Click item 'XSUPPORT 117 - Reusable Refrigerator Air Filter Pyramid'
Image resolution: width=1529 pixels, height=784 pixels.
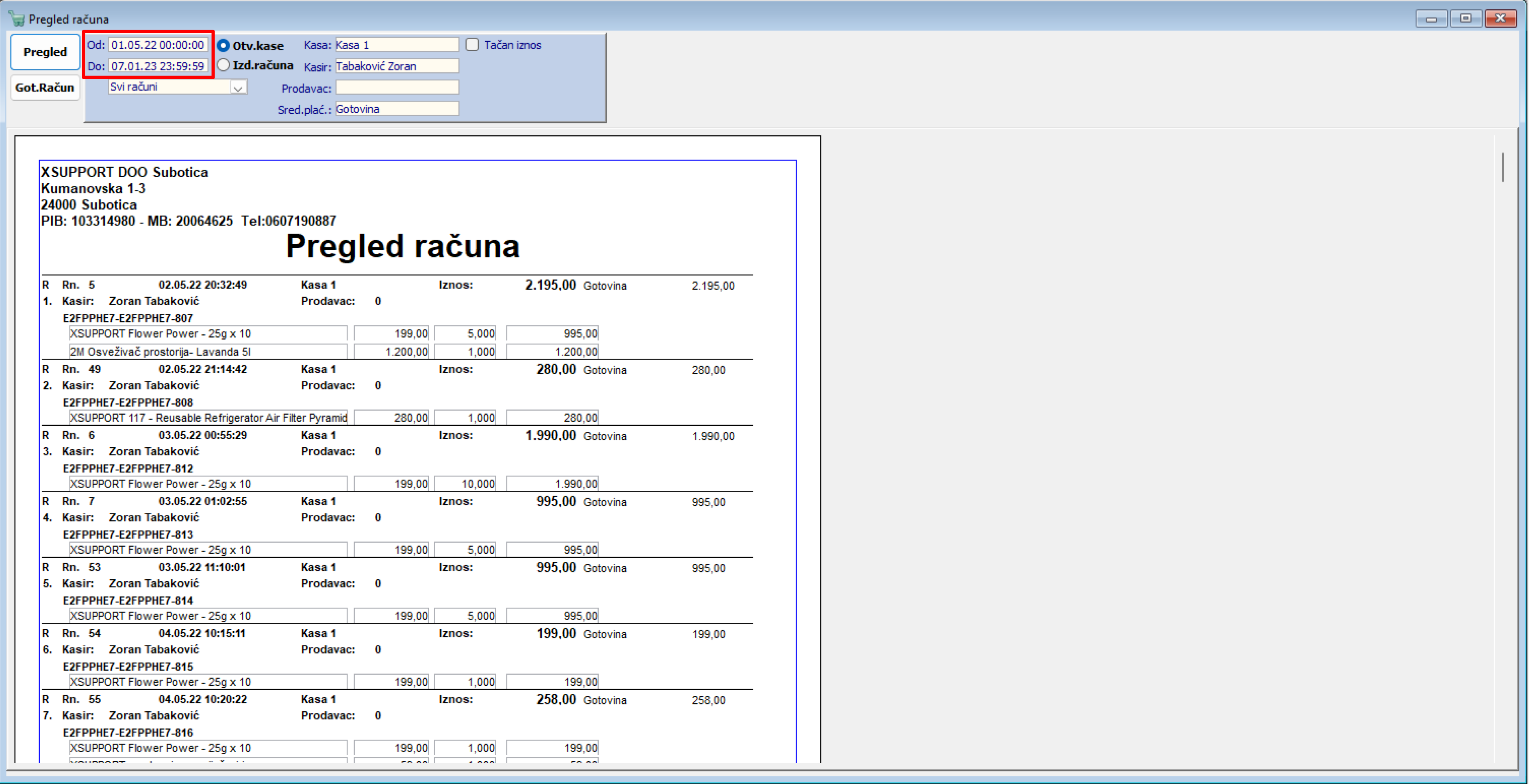tap(208, 418)
